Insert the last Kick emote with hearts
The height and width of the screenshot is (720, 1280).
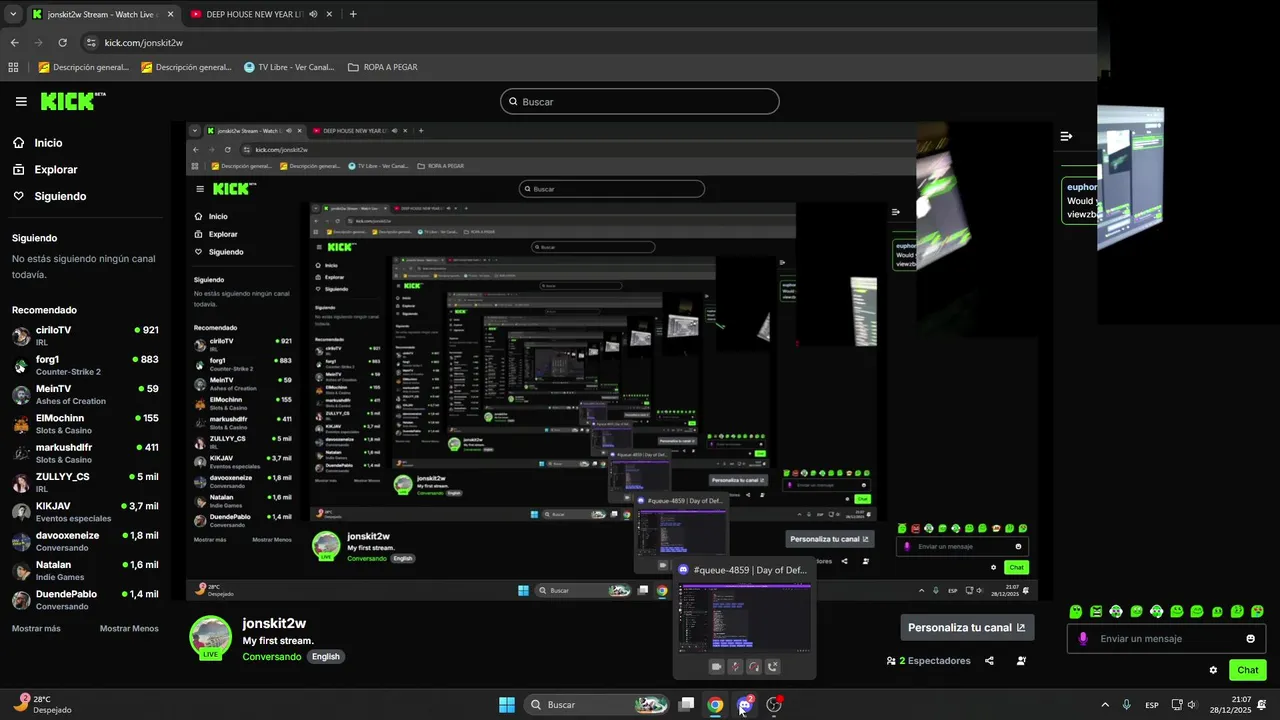click(x=1257, y=611)
